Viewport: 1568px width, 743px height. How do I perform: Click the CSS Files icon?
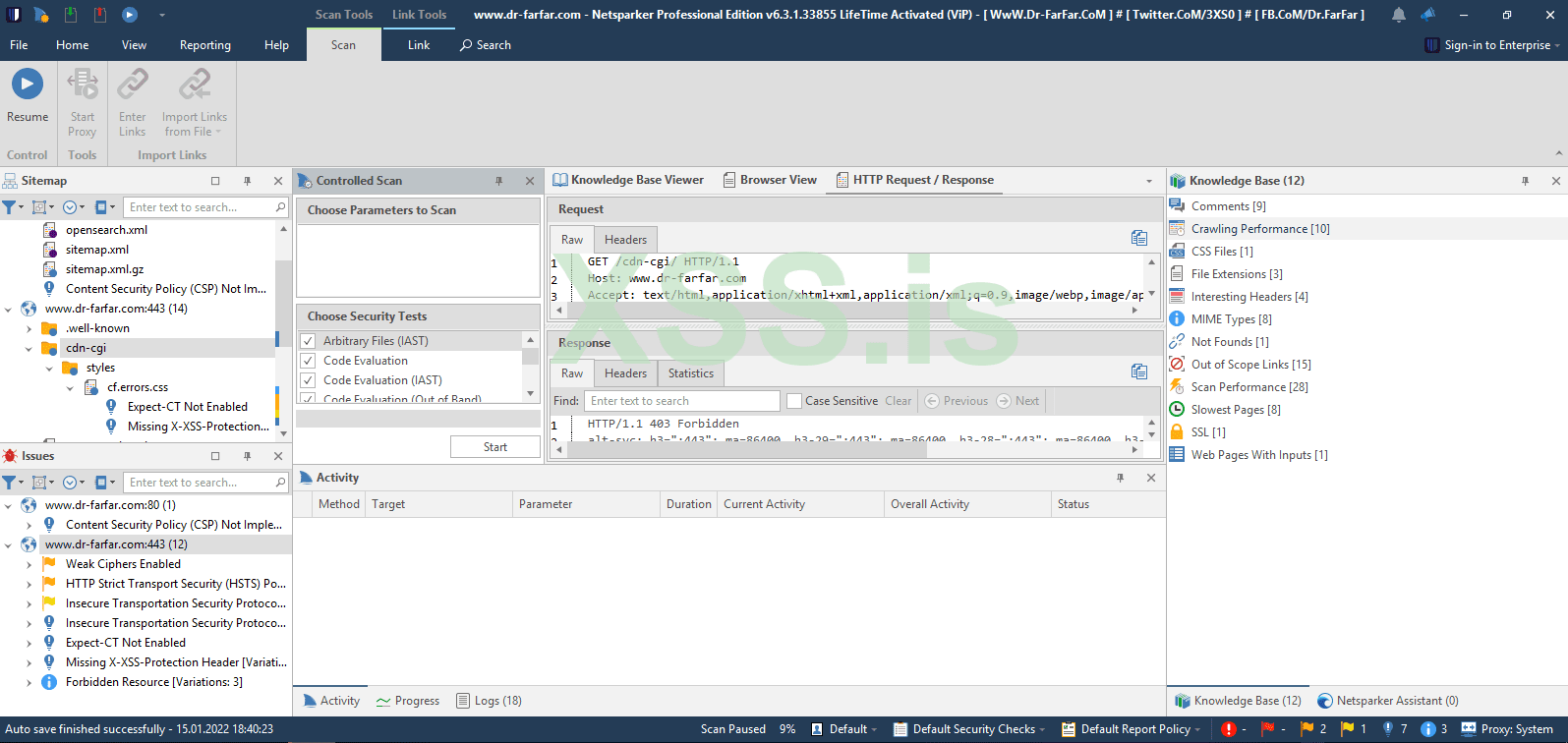pos(1177,252)
